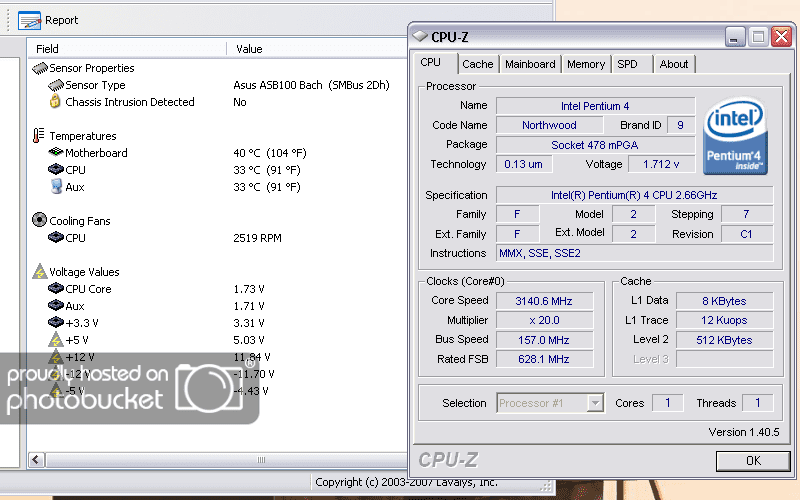The image size is (800, 500).
Task: Click the Revision value C1
Action: pos(746,234)
